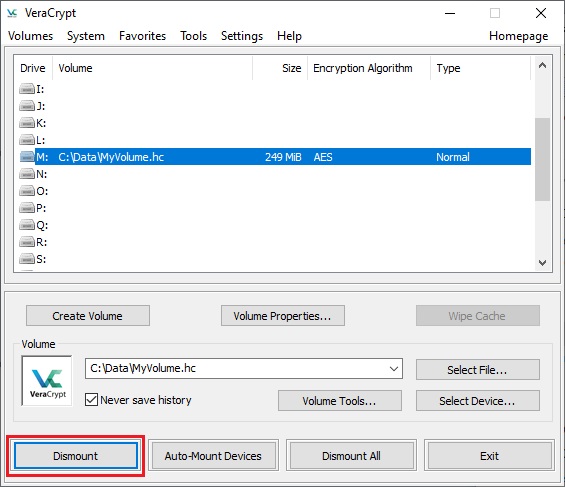Viewport: 565px width, 487px height.
Task: Select the Q: drive slot icon
Action: pos(27,225)
